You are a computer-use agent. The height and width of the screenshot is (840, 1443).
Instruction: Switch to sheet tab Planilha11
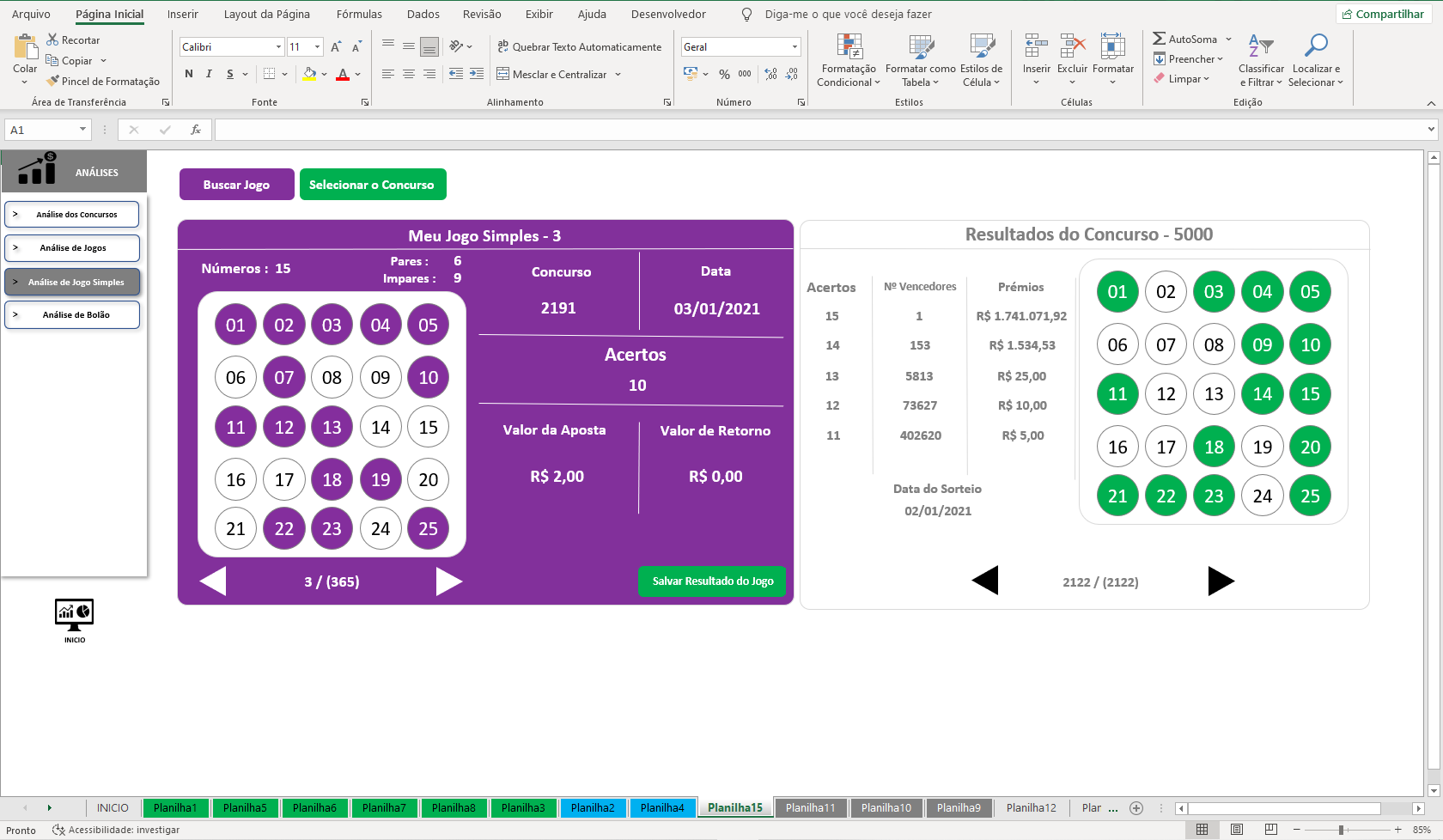tap(810, 807)
